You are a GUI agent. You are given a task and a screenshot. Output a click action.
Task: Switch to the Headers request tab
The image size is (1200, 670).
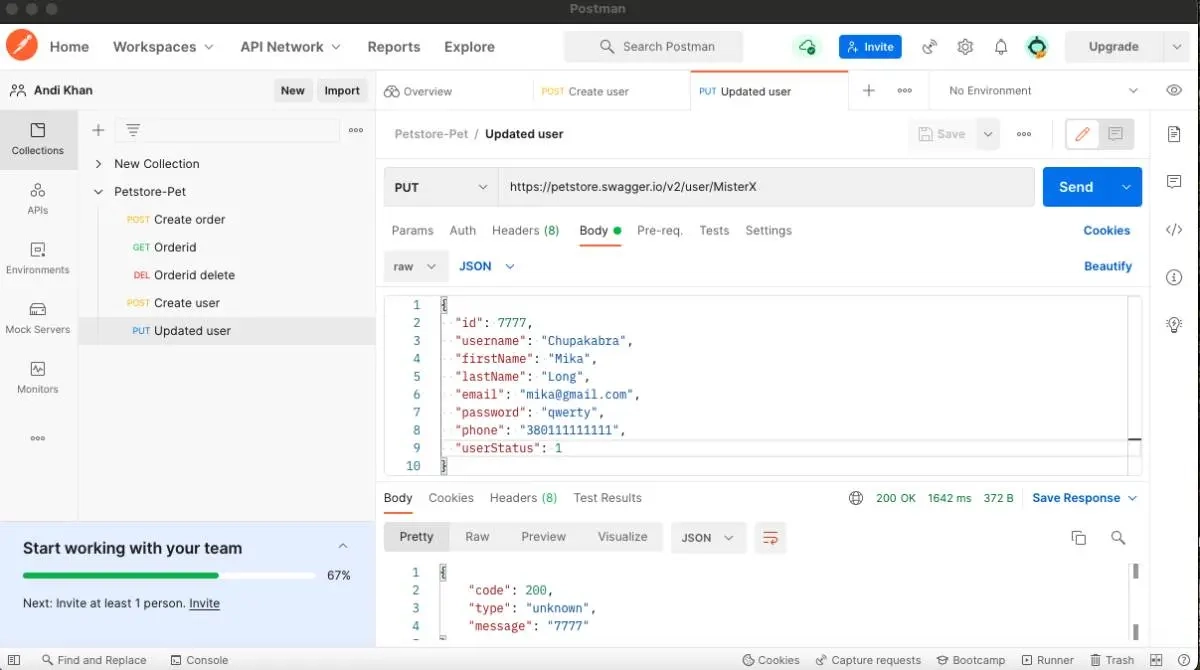point(525,230)
